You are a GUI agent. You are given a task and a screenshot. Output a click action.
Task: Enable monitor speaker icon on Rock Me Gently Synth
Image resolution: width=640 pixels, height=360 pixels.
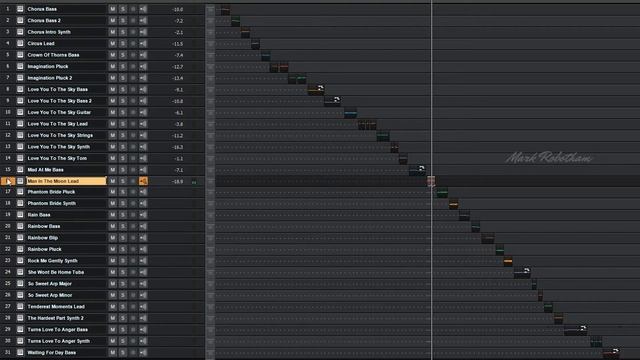coord(143,260)
